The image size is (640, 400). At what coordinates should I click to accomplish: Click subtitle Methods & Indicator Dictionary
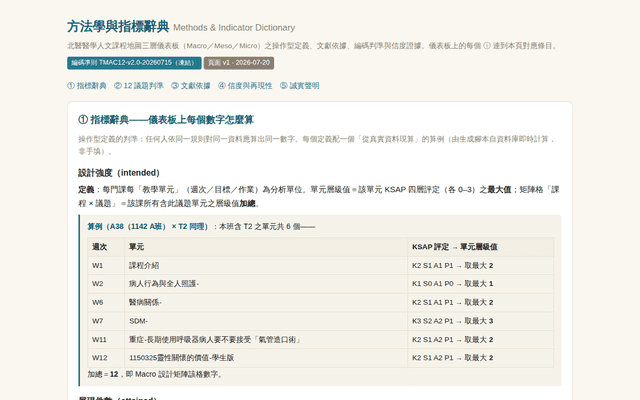234,28
